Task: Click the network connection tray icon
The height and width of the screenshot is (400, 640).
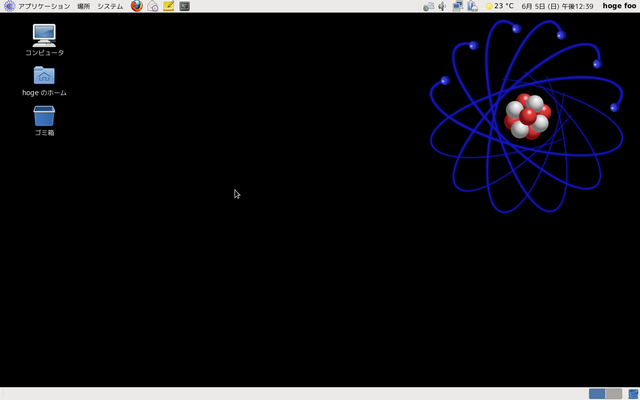Action: tap(457, 6)
